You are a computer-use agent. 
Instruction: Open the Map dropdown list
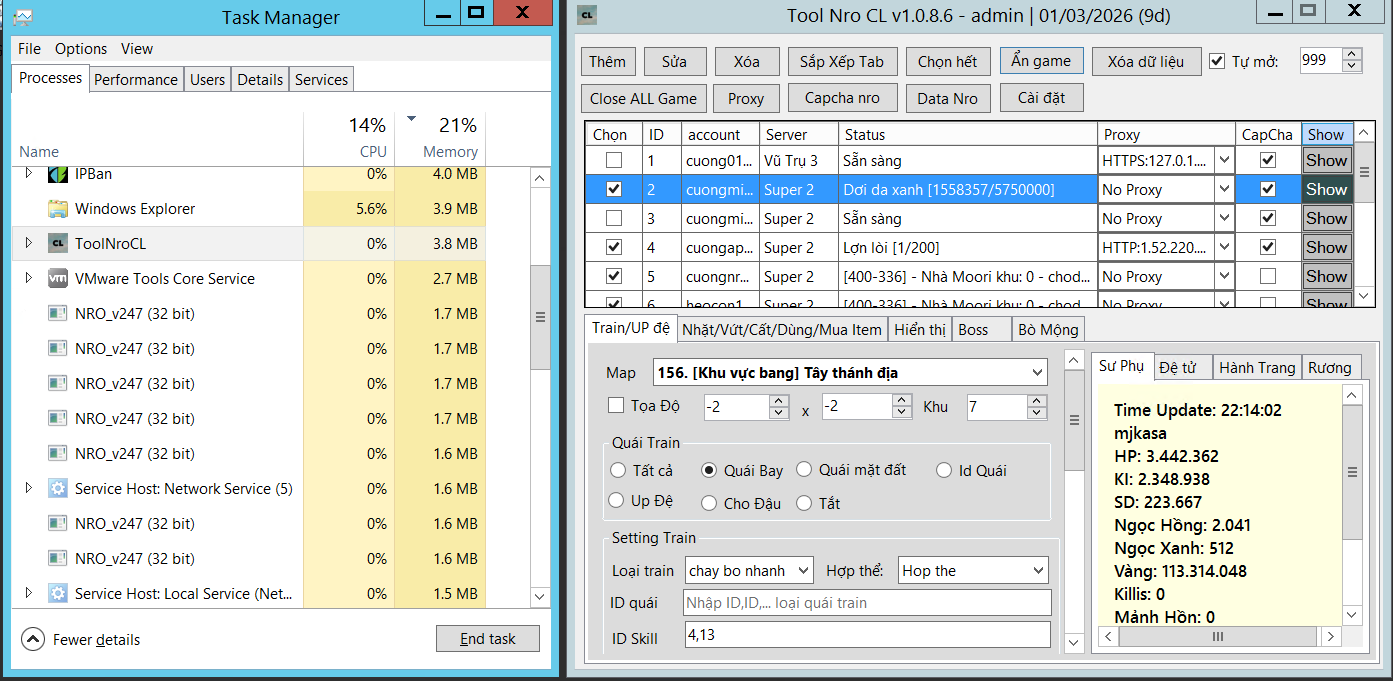(1037, 373)
